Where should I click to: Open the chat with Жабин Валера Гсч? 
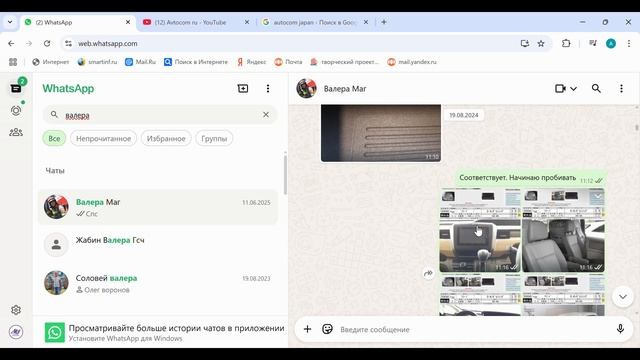[158, 244]
